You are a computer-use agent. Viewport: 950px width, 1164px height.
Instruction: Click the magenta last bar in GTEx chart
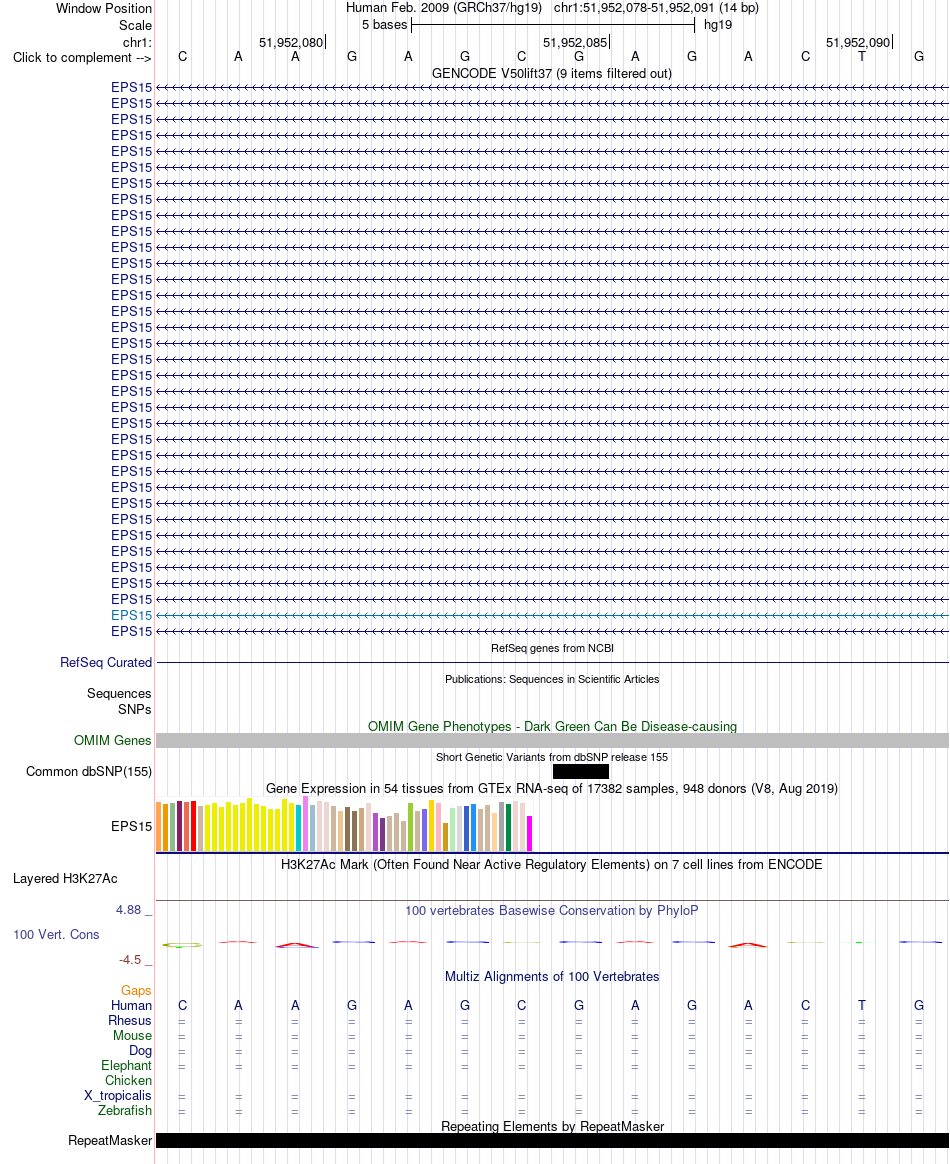pyautogui.click(x=530, y=833)
